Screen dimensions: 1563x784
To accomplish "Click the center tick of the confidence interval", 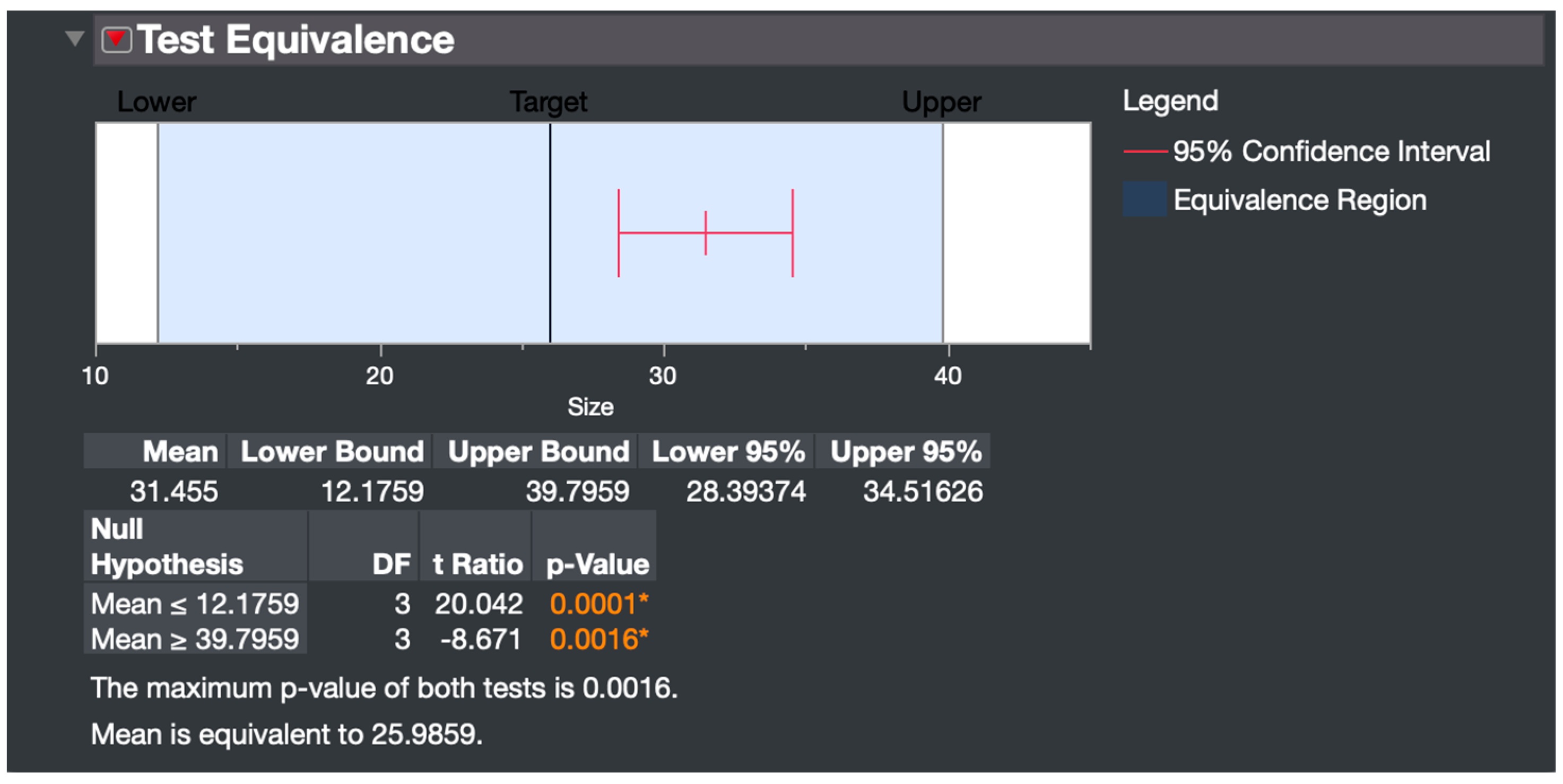I will click(706, 233).
